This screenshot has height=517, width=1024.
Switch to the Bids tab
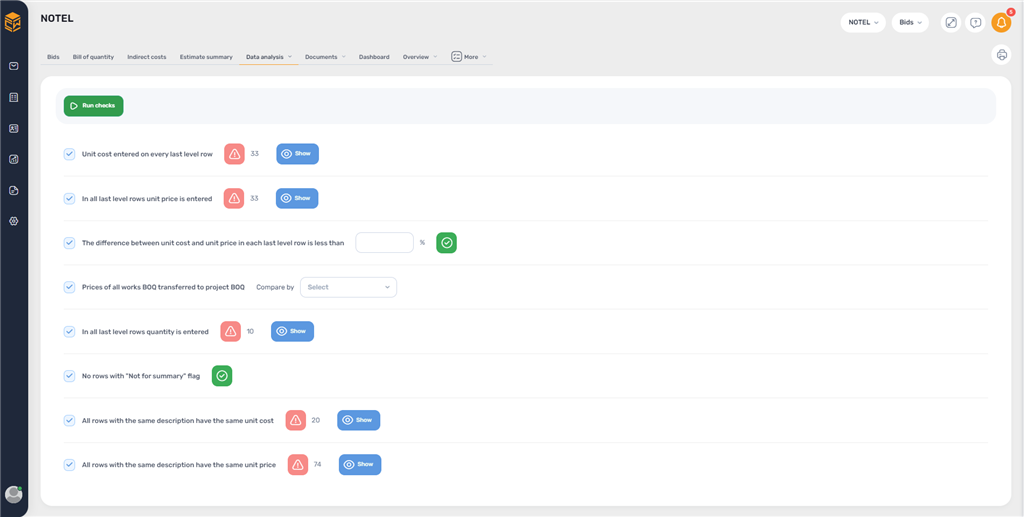(x=53, y=57)
